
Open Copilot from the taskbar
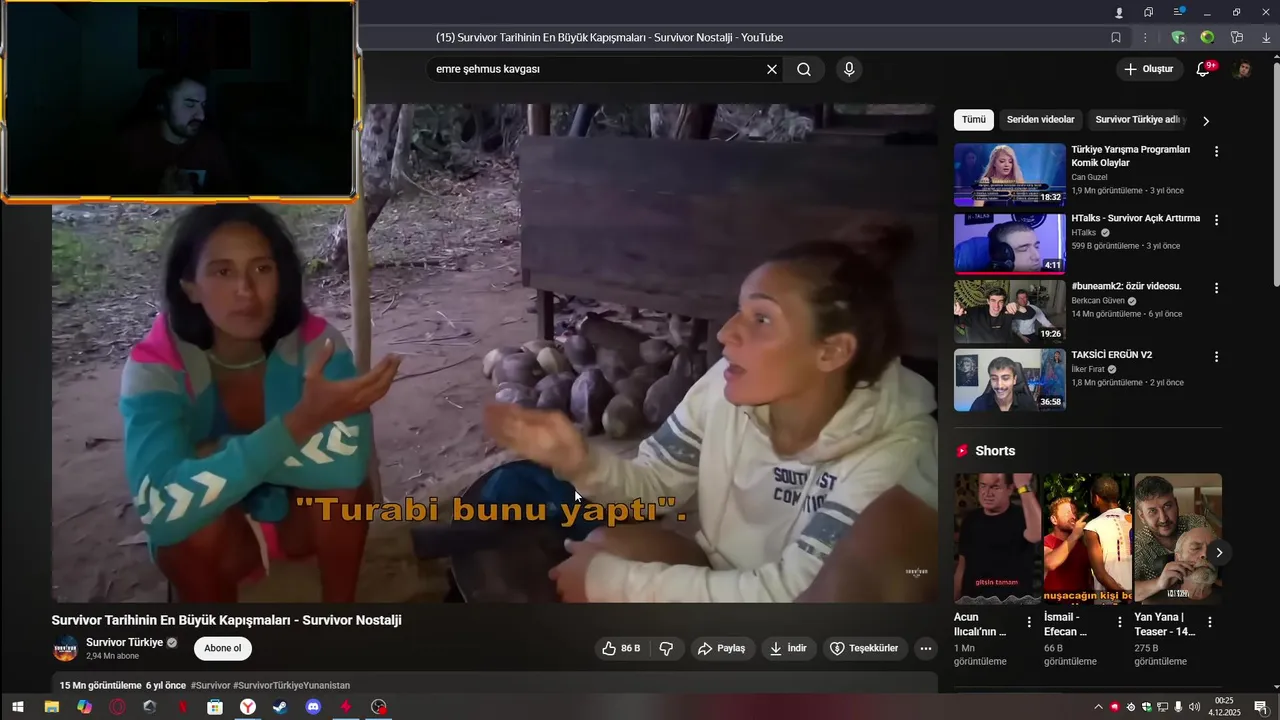(84, 707)
